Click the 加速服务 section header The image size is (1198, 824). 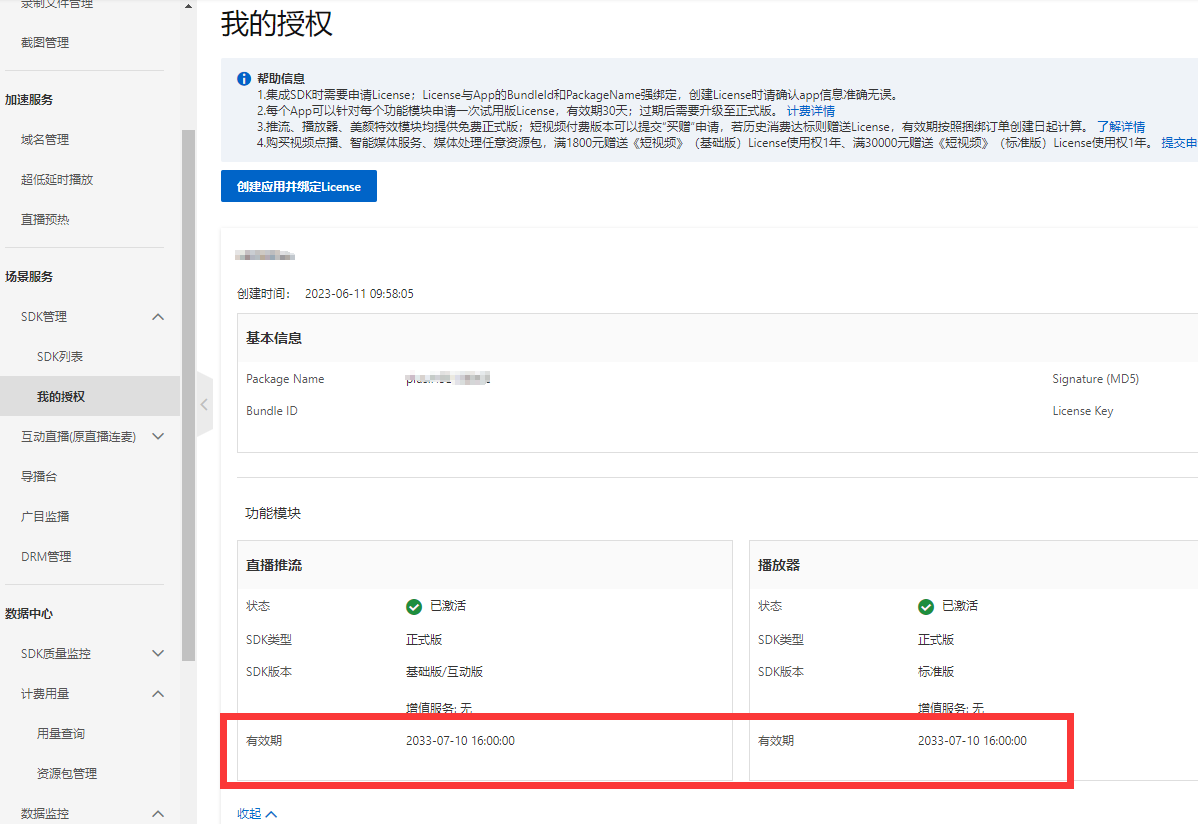(29, 99)
